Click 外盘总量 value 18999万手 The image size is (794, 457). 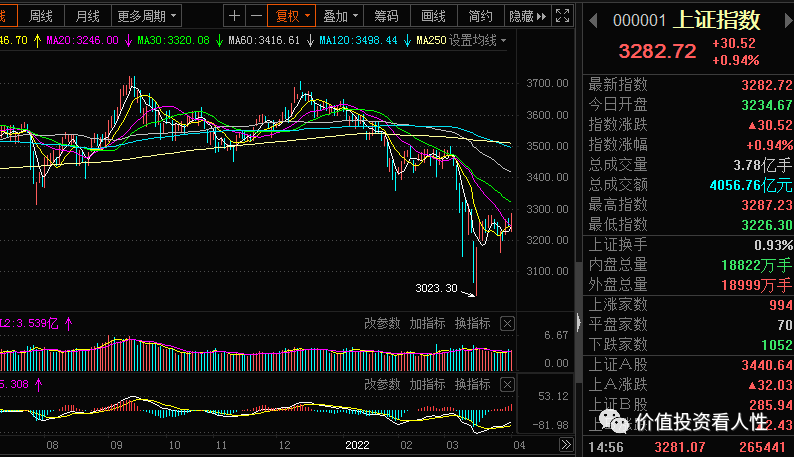point(757,285)
